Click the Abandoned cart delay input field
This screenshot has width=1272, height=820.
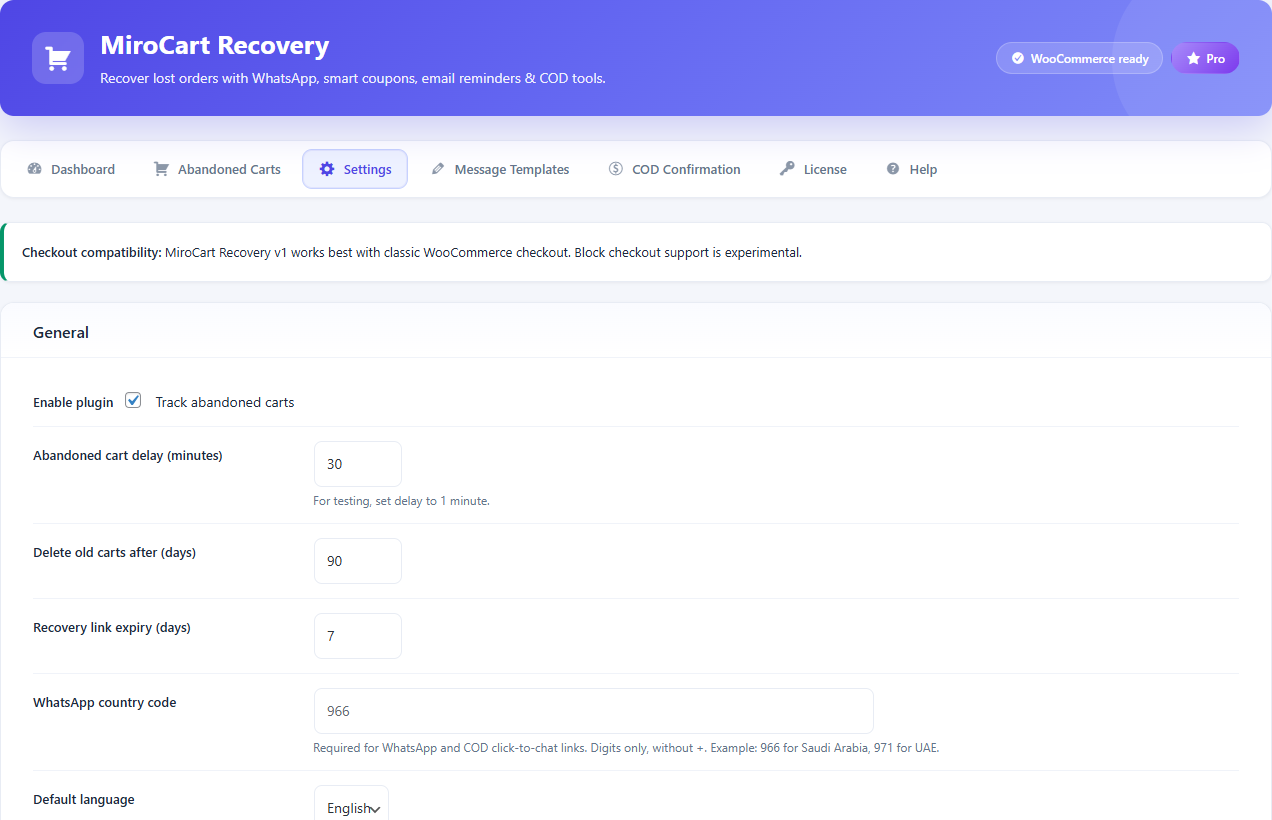coord(358,464)
